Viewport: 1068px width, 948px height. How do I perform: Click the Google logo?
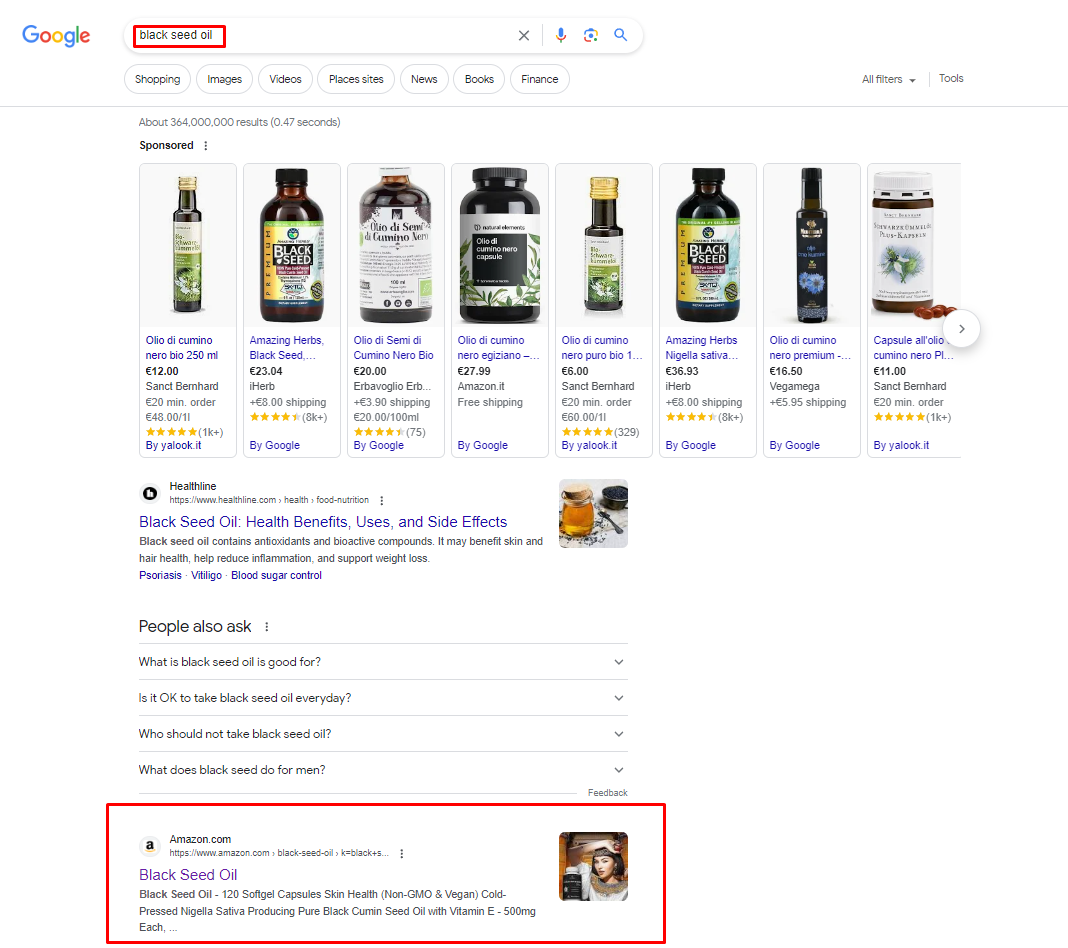point(56,35)
